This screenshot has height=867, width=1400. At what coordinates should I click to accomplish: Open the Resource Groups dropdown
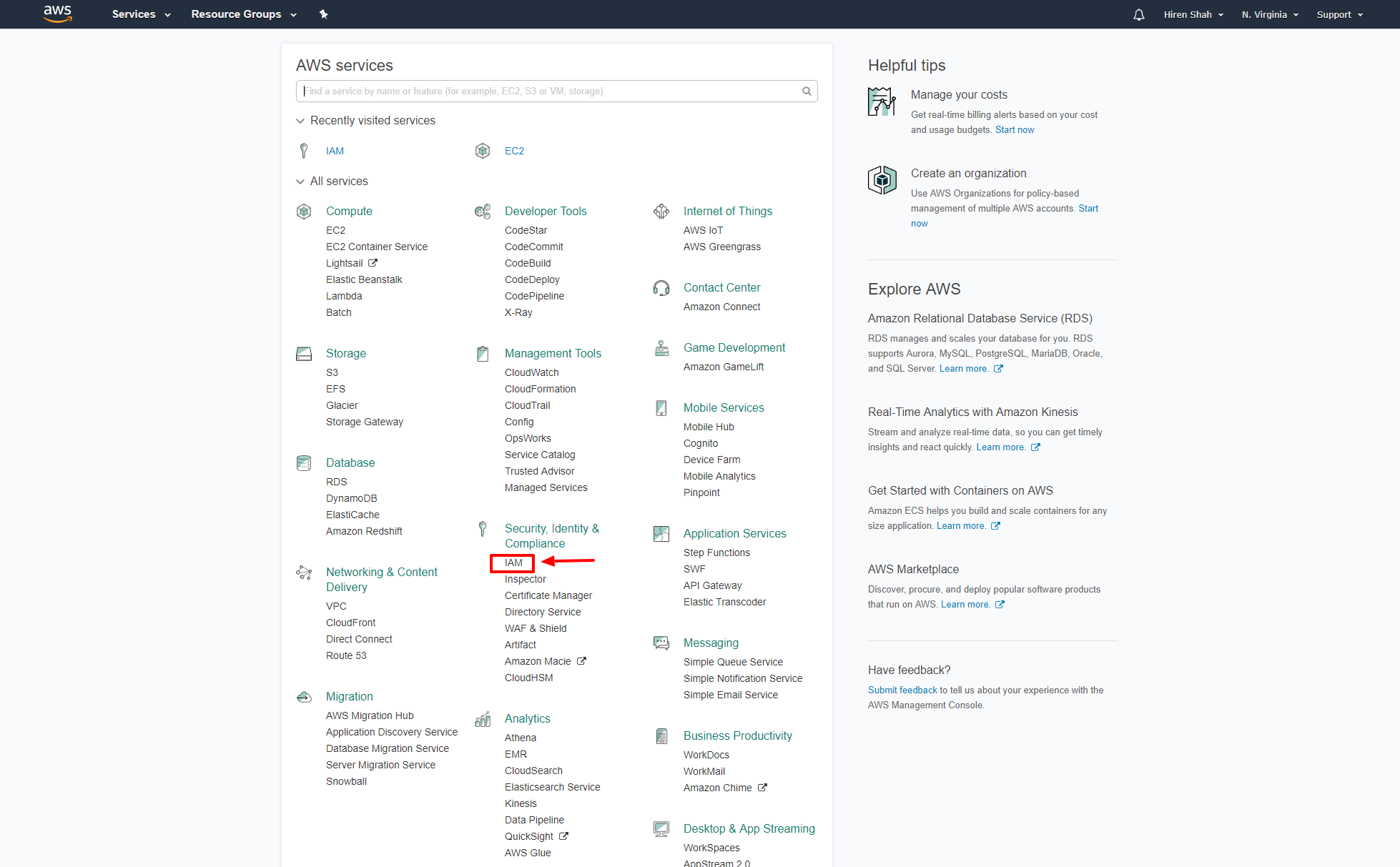pos(244,14)
